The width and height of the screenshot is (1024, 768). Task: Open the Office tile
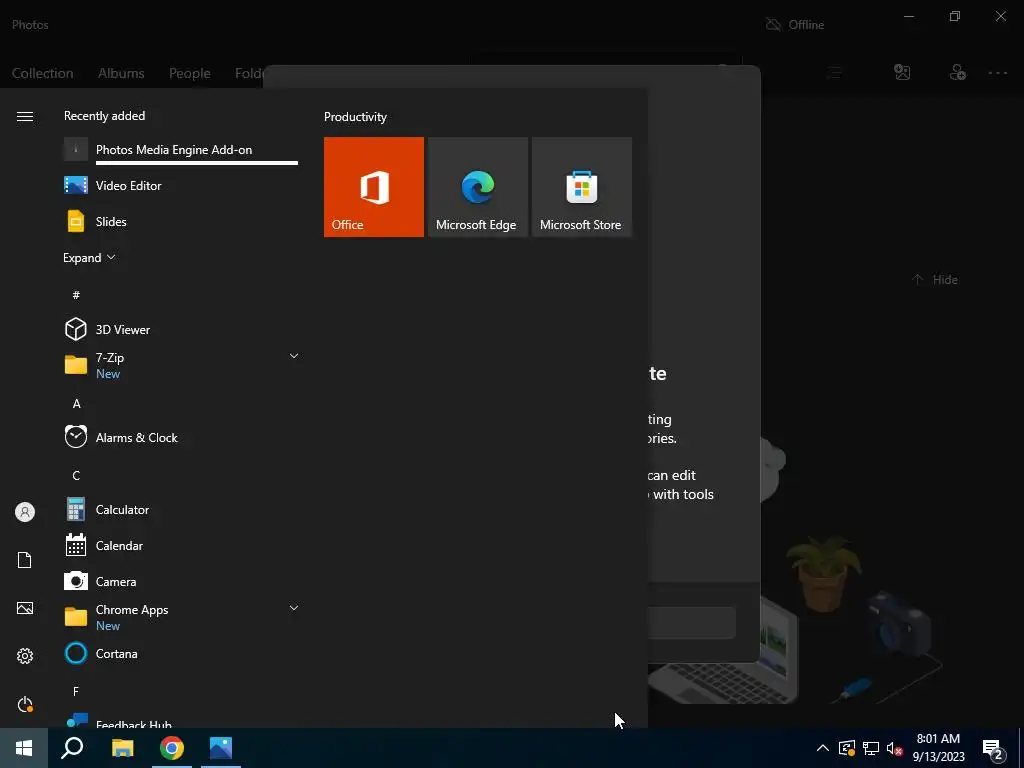tap(374, 187)
